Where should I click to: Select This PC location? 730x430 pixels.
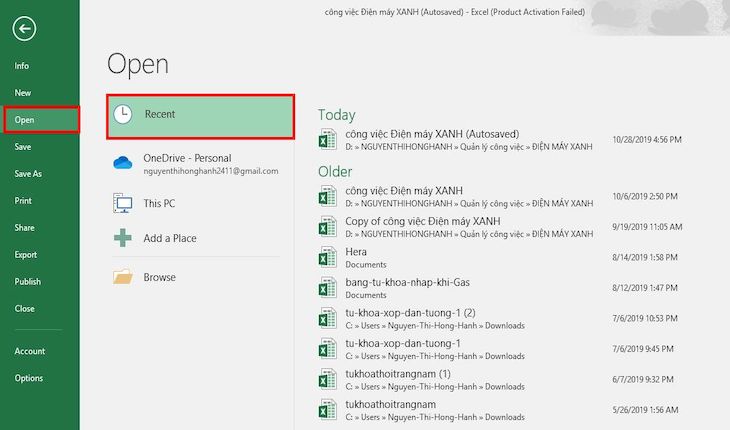159,203
